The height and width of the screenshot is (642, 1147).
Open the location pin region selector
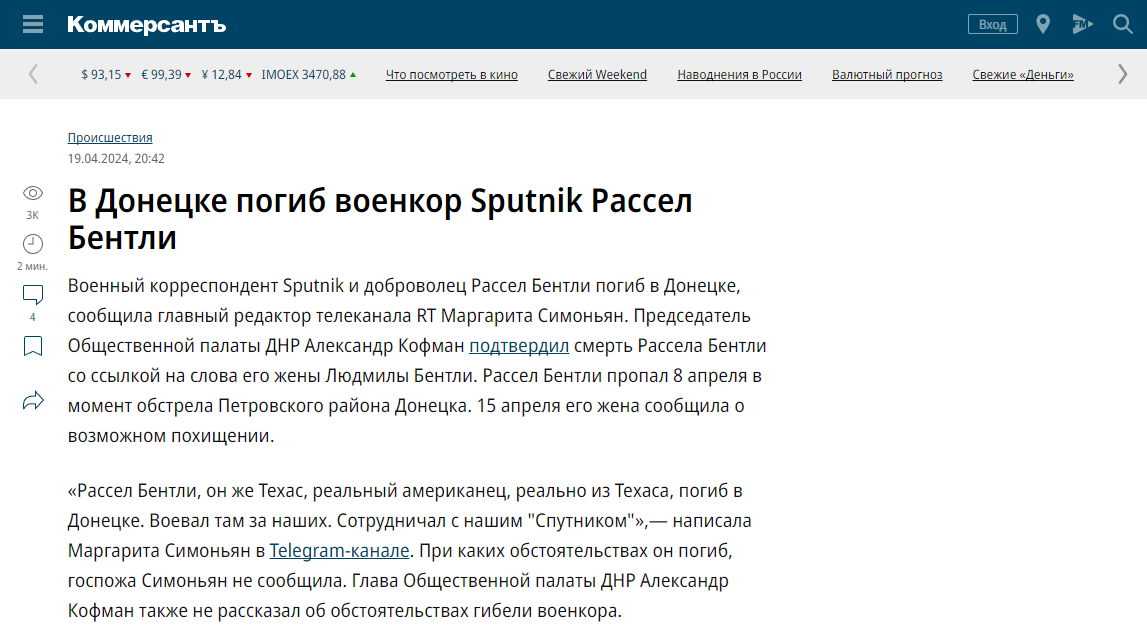1043,24
